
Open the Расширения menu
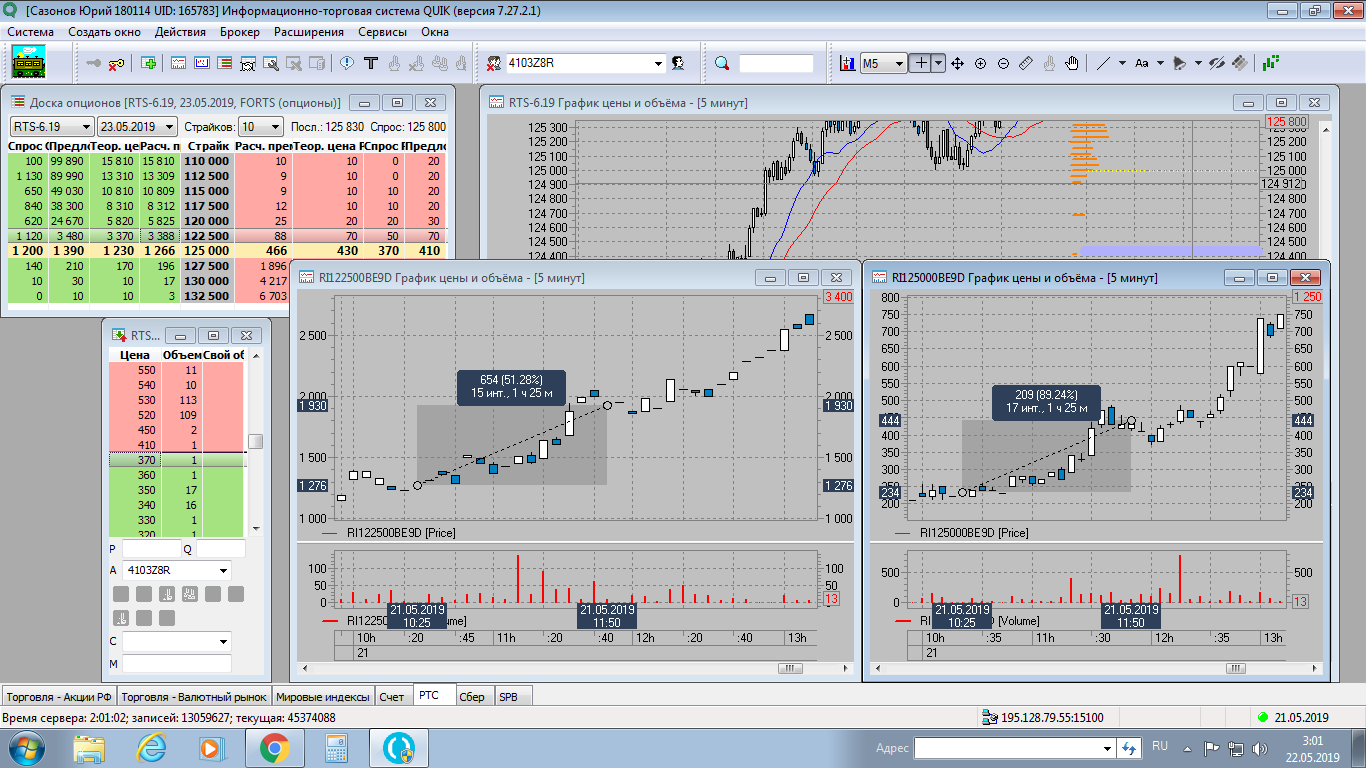pos(309,32)
